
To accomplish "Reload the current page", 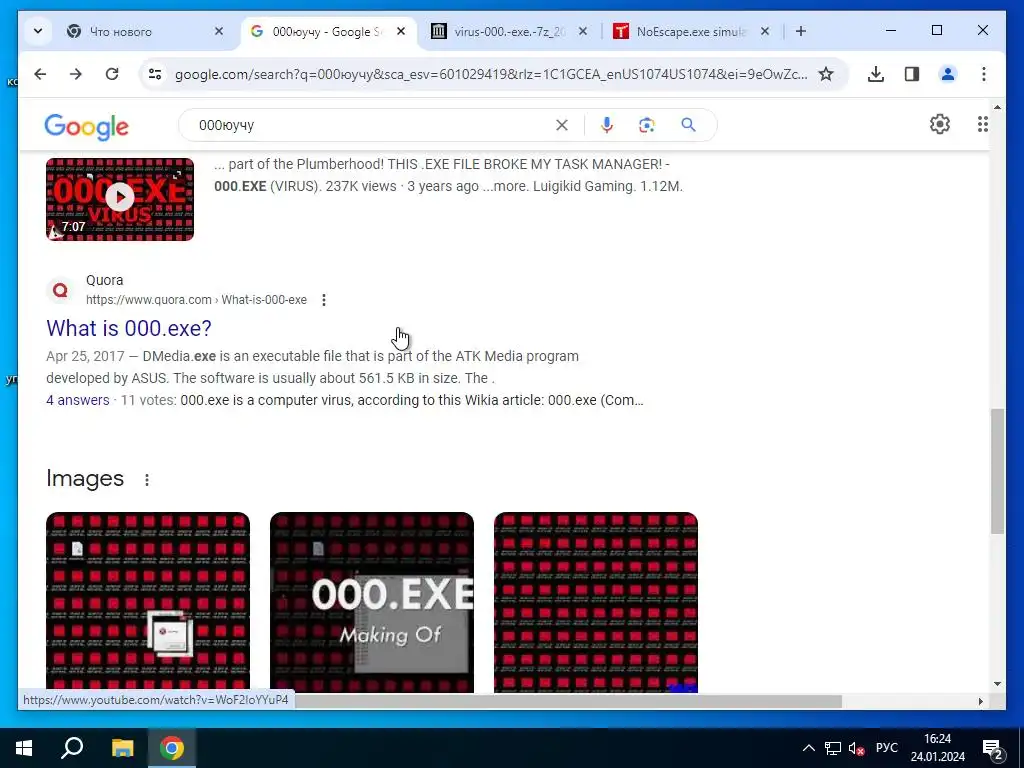I will click(112, 74).
